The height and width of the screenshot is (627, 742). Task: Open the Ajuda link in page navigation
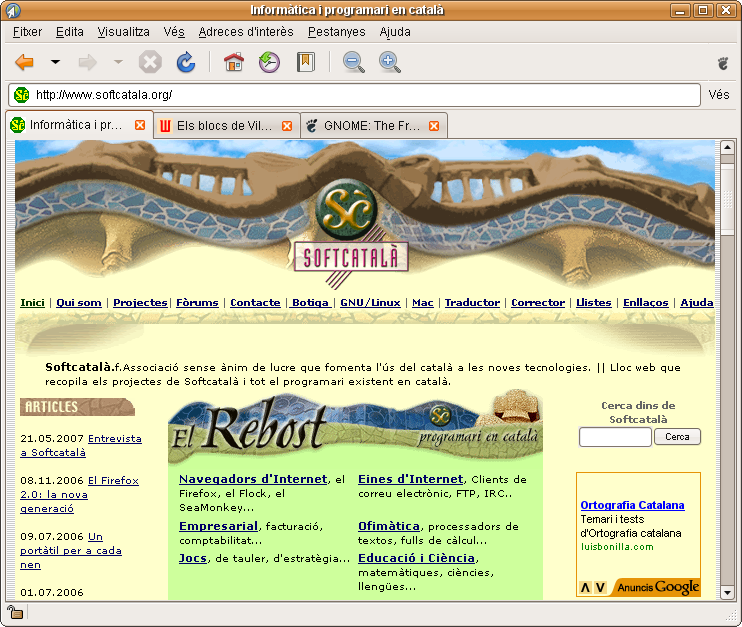(x=697, y=302)
